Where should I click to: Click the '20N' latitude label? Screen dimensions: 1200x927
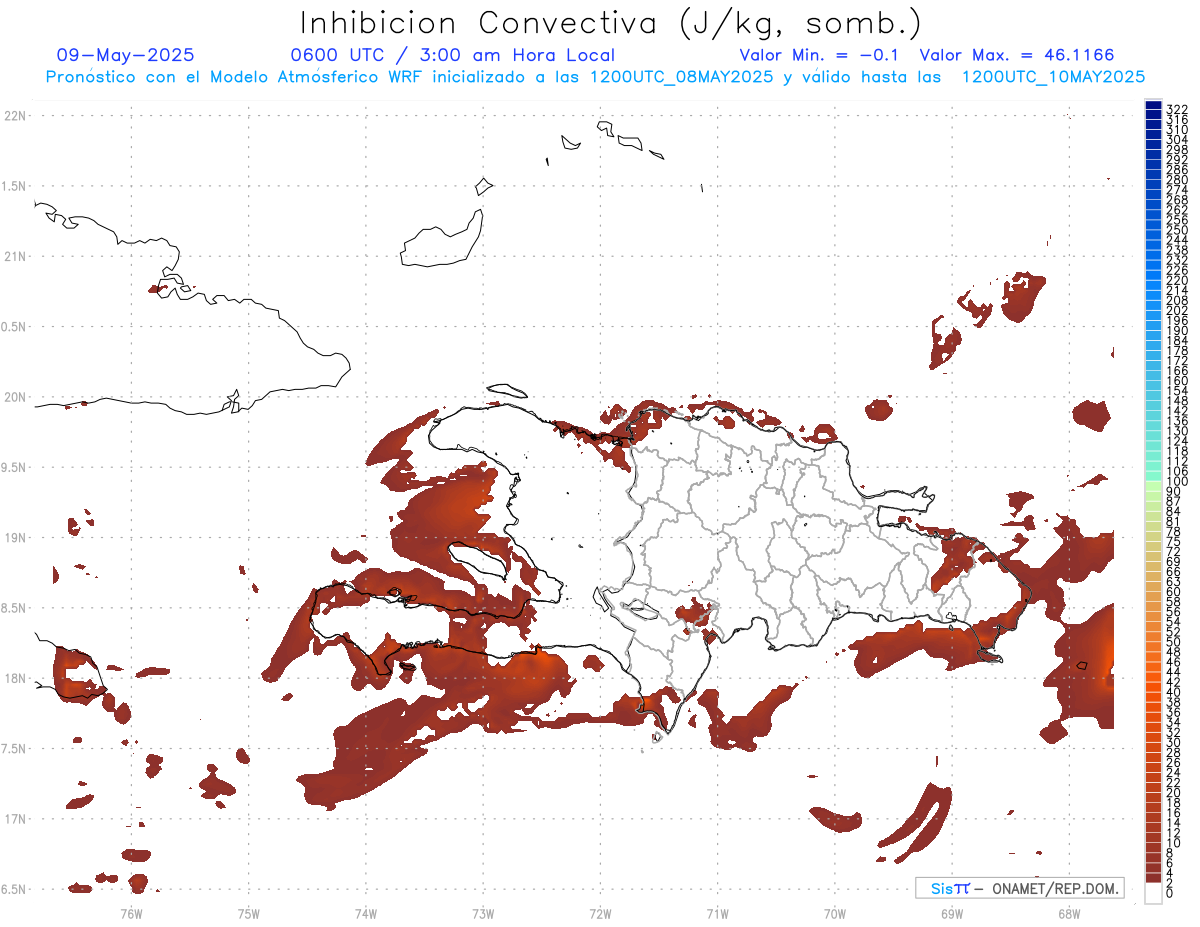[x=14, y=397]
